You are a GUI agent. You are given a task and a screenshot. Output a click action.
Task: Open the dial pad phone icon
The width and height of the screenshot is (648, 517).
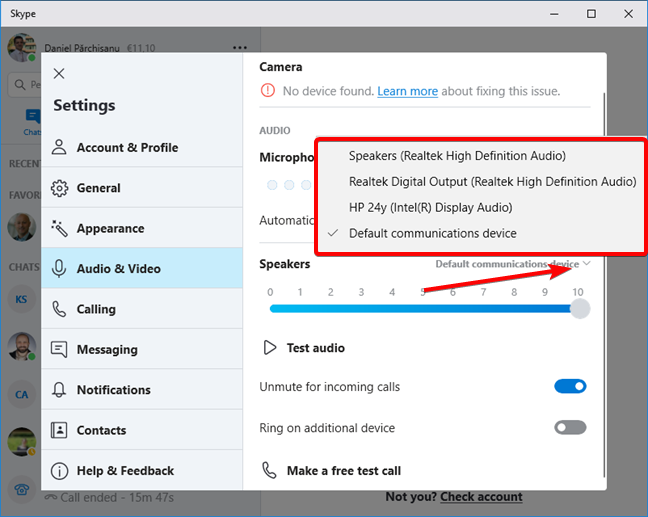pyautogui.click(x=21, y=490)
